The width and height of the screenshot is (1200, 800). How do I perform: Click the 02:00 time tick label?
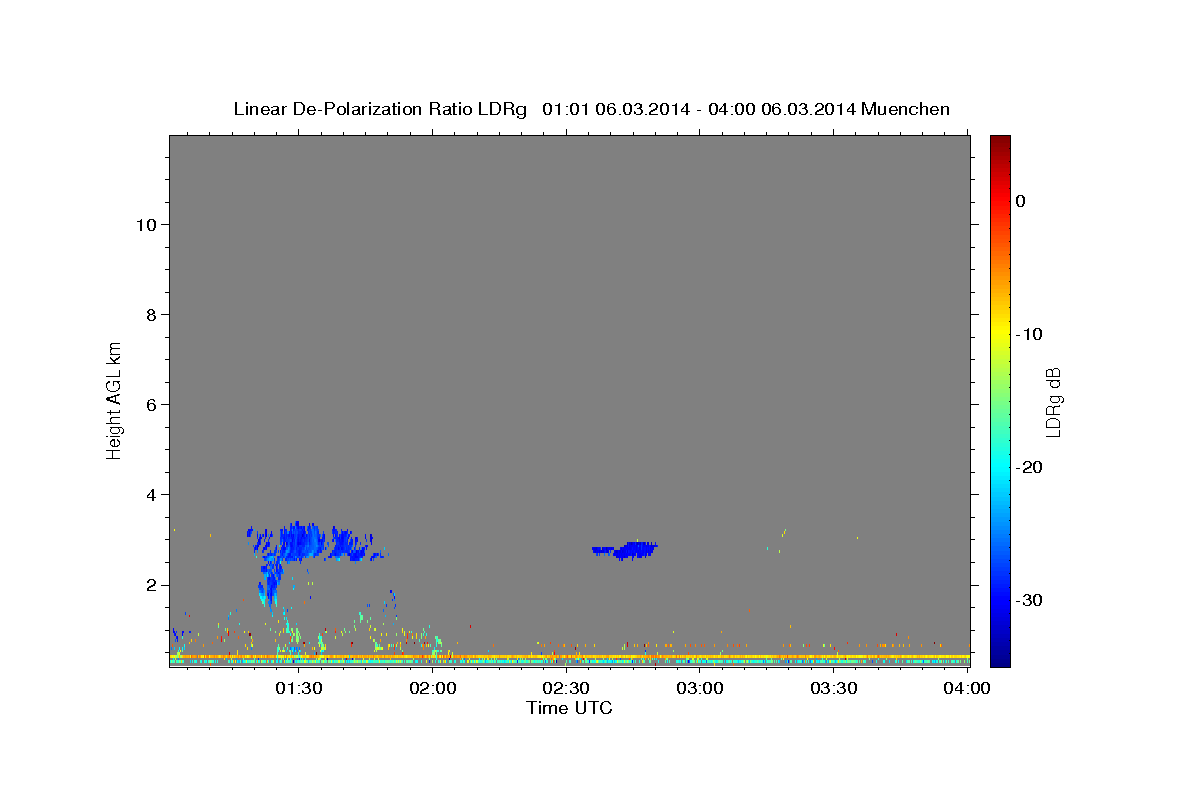tap(432, 688)
